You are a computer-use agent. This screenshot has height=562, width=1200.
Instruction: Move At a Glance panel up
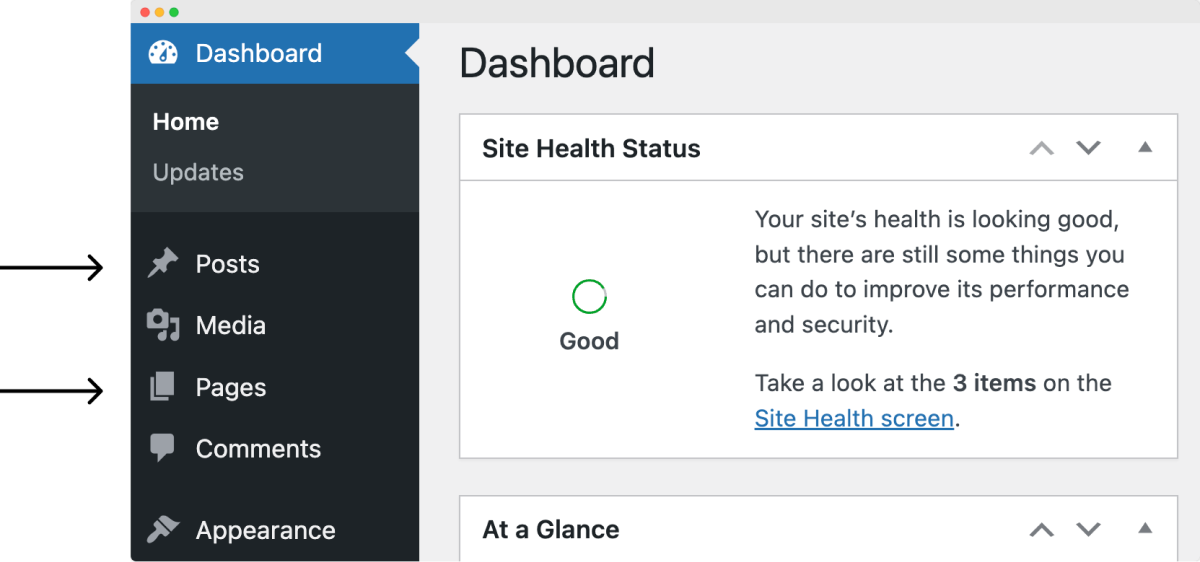click(x=1042, y=529)
